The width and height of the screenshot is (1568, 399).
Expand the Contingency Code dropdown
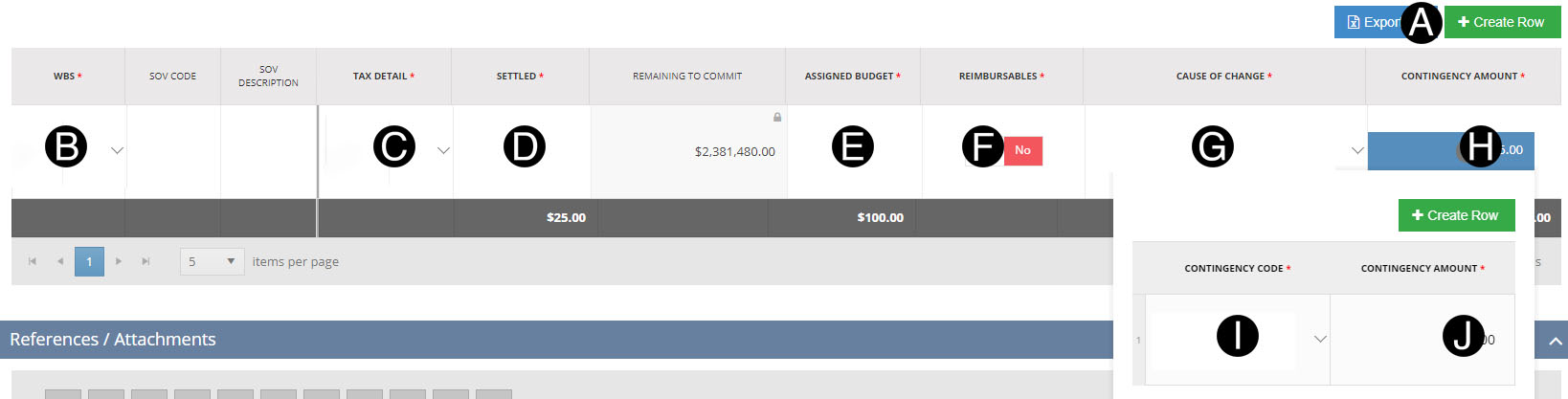pos(1320,339)
